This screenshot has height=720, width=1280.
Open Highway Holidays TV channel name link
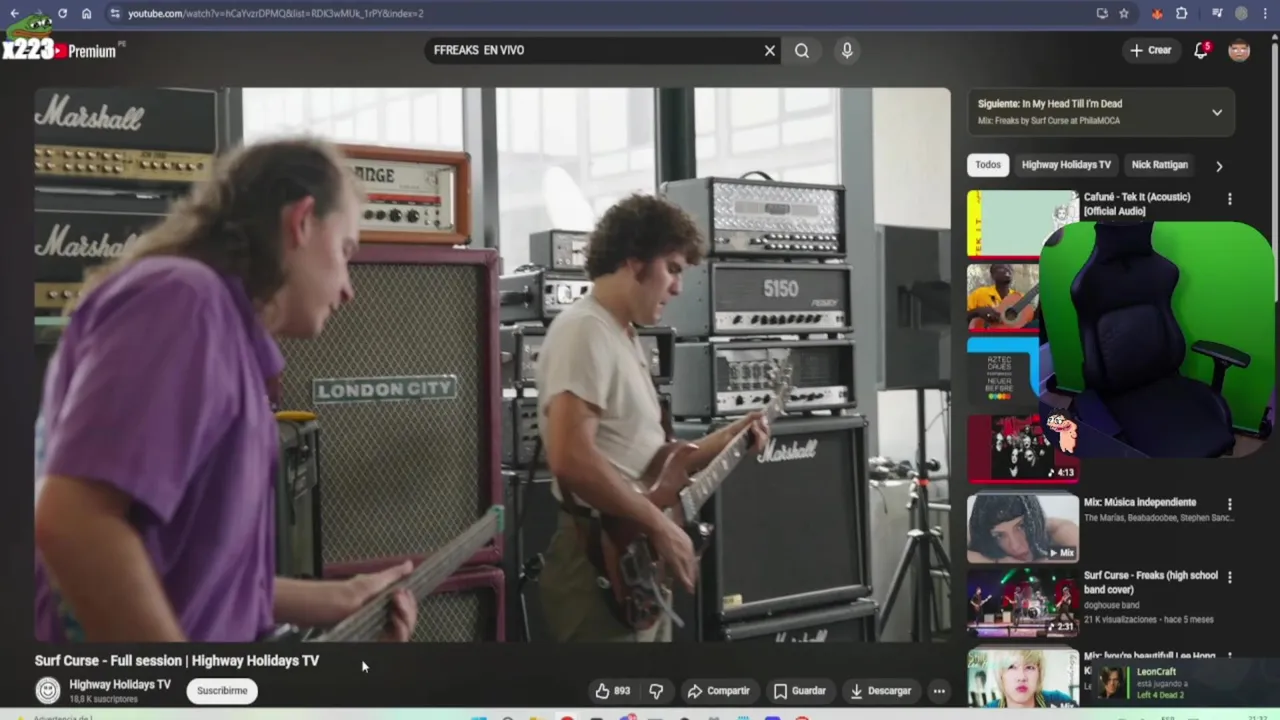tap(120, 685)
